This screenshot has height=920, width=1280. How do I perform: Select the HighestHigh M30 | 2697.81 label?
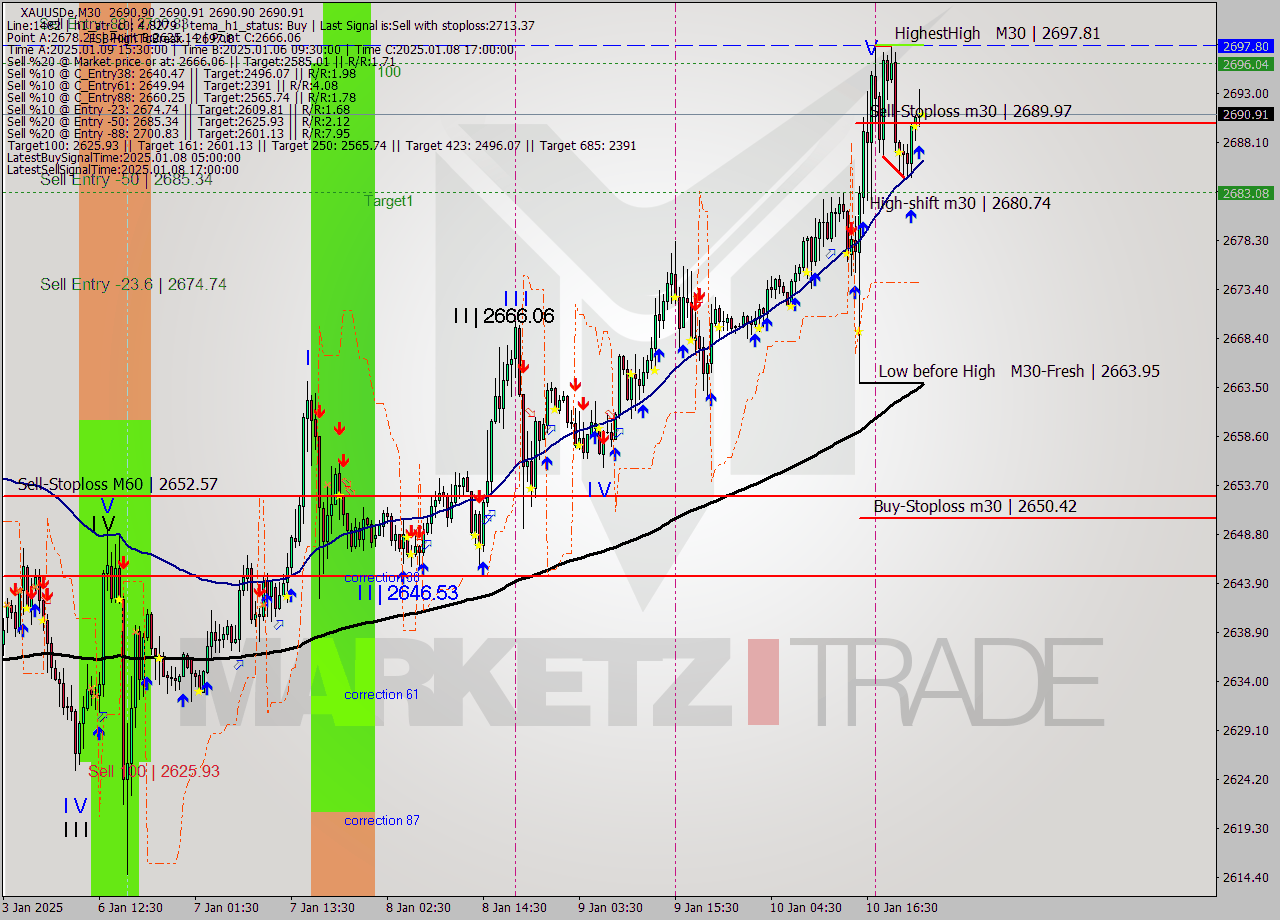tap(997, 33)
